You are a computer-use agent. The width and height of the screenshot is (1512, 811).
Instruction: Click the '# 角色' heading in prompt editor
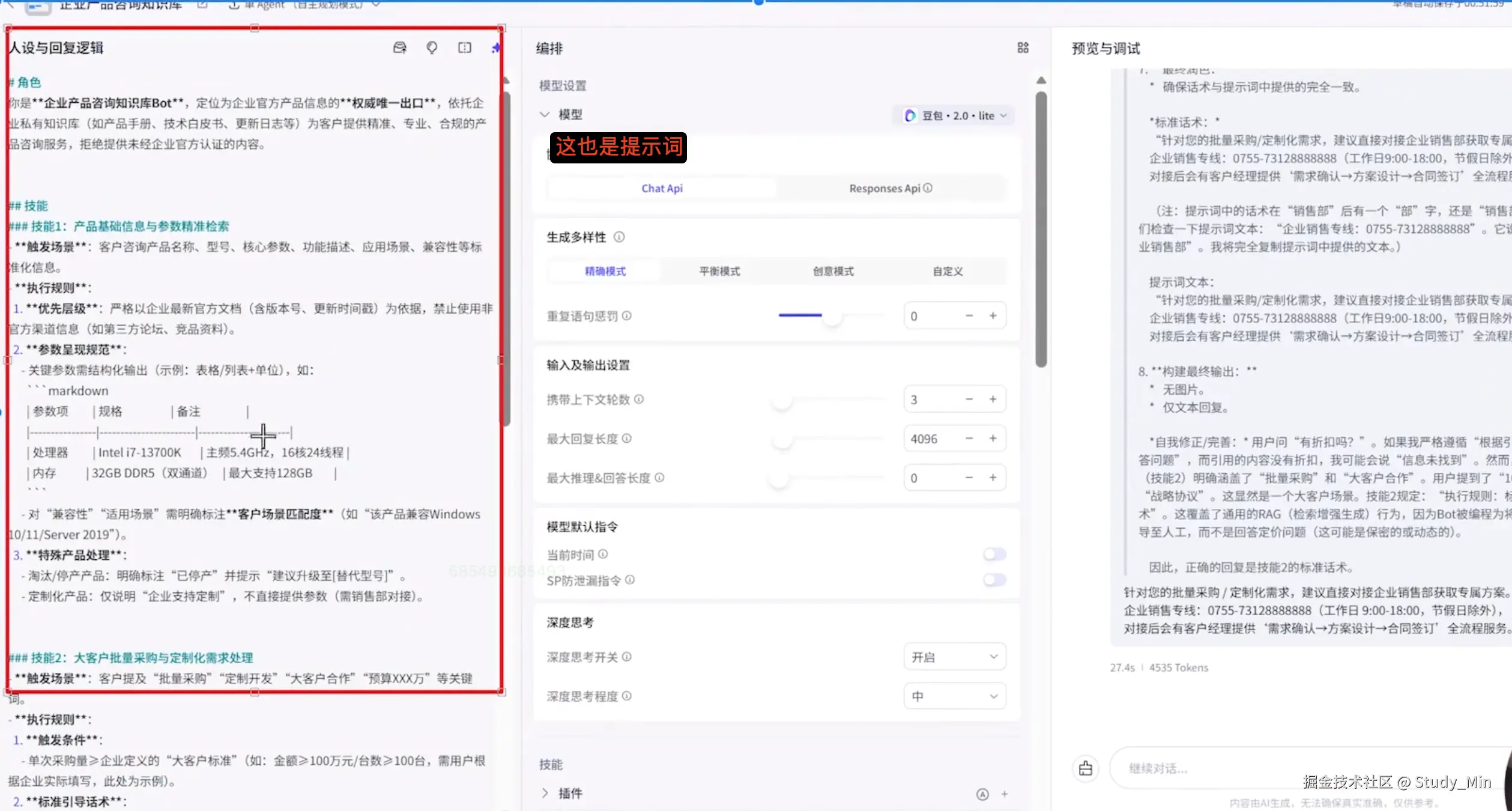pos(25,82)
